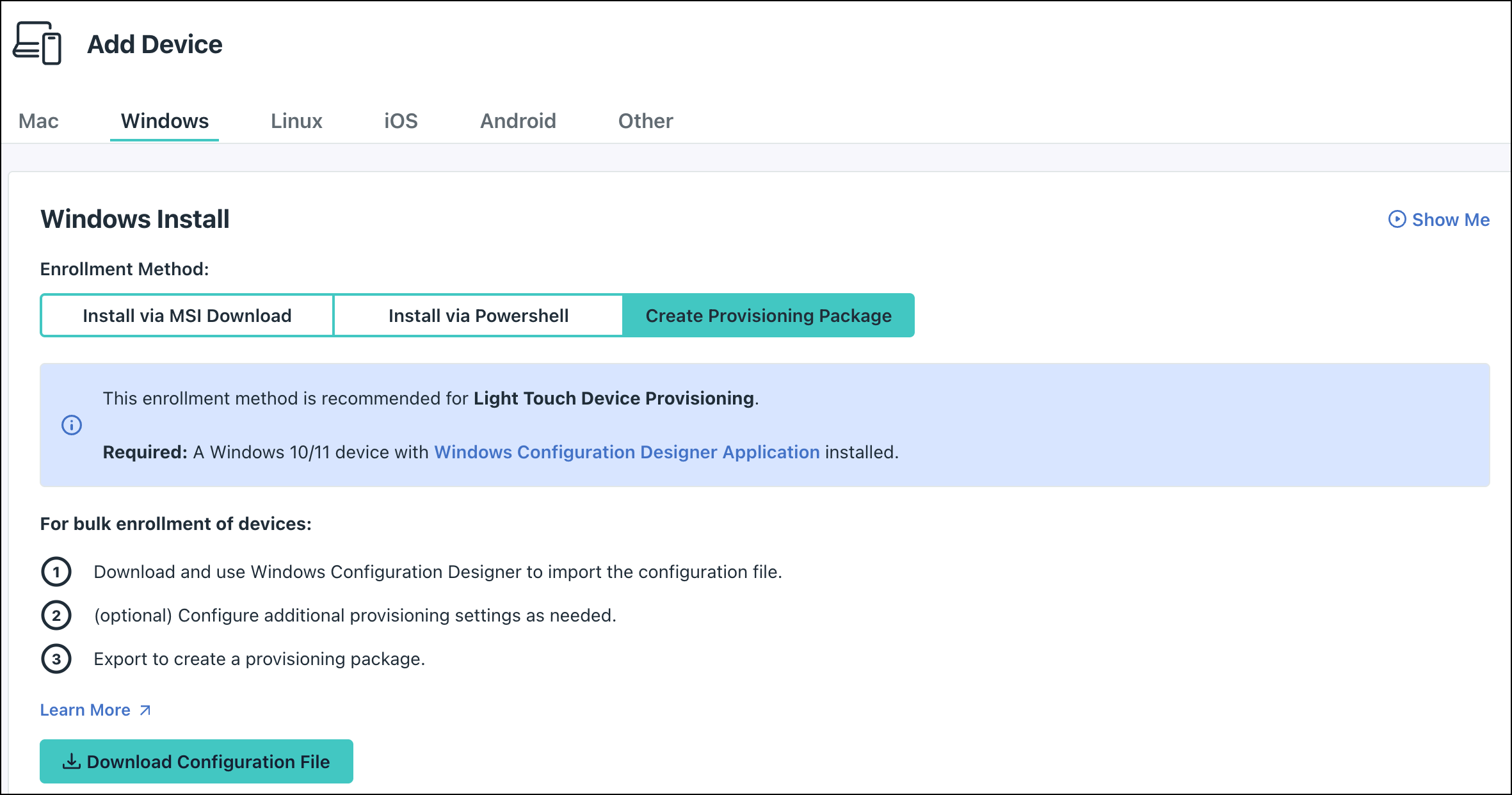1512x795 pixels.
Task: Switch to the Other tab
Action: click(645, 120)
